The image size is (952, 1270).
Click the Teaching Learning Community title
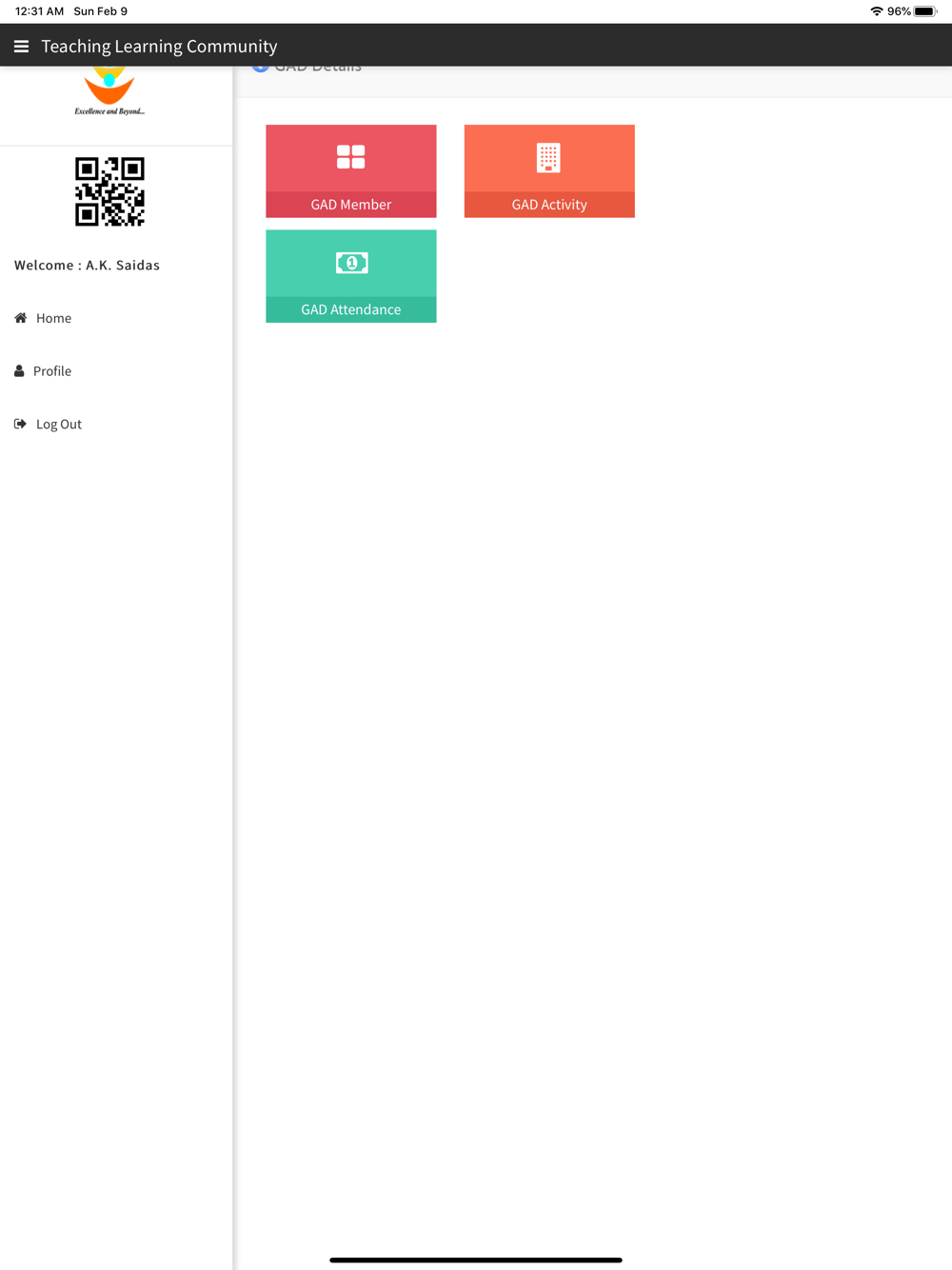pos(159,46)
